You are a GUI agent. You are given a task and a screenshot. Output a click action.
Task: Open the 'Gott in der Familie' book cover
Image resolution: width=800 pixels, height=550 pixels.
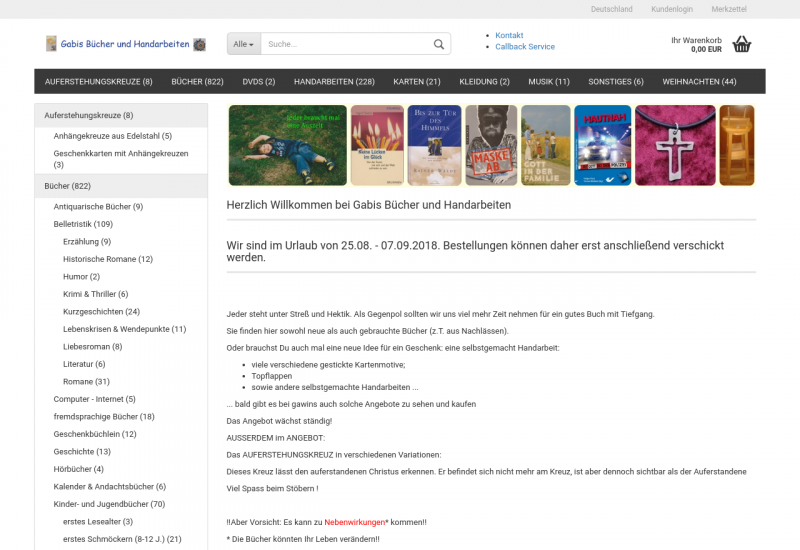pos(545,145)
